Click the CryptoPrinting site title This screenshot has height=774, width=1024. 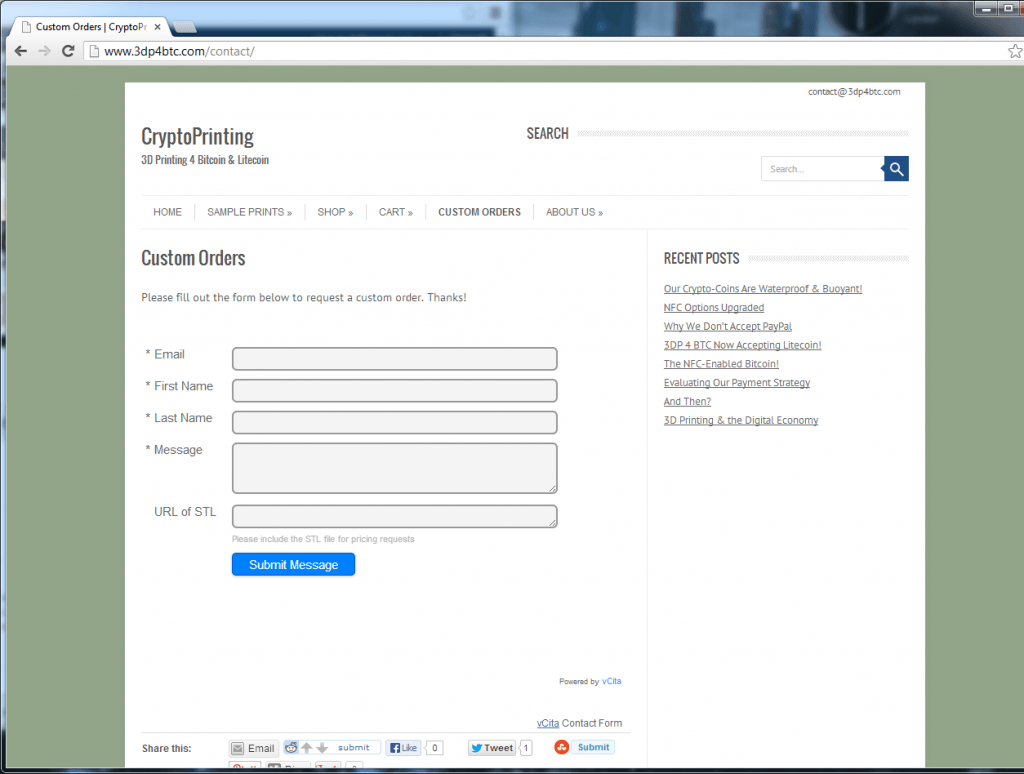tap(197, 137)
